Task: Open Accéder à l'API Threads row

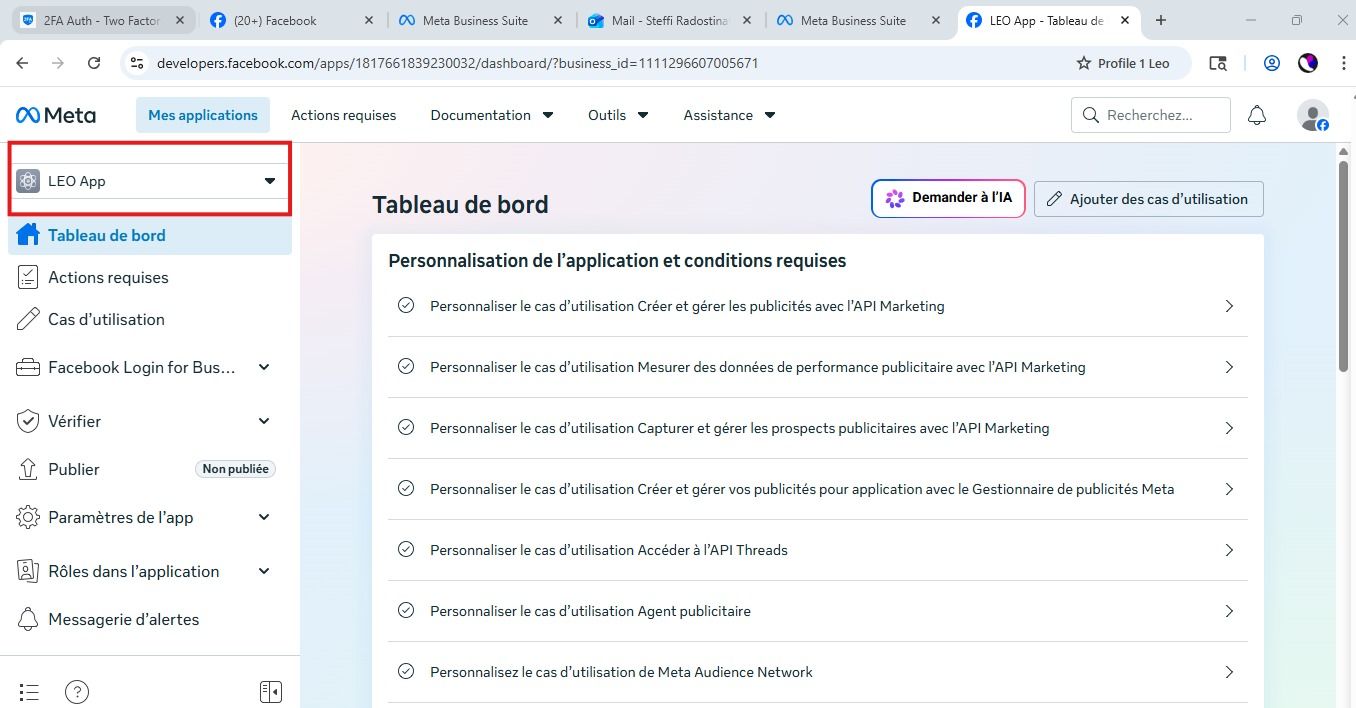Action: [818, 550]
